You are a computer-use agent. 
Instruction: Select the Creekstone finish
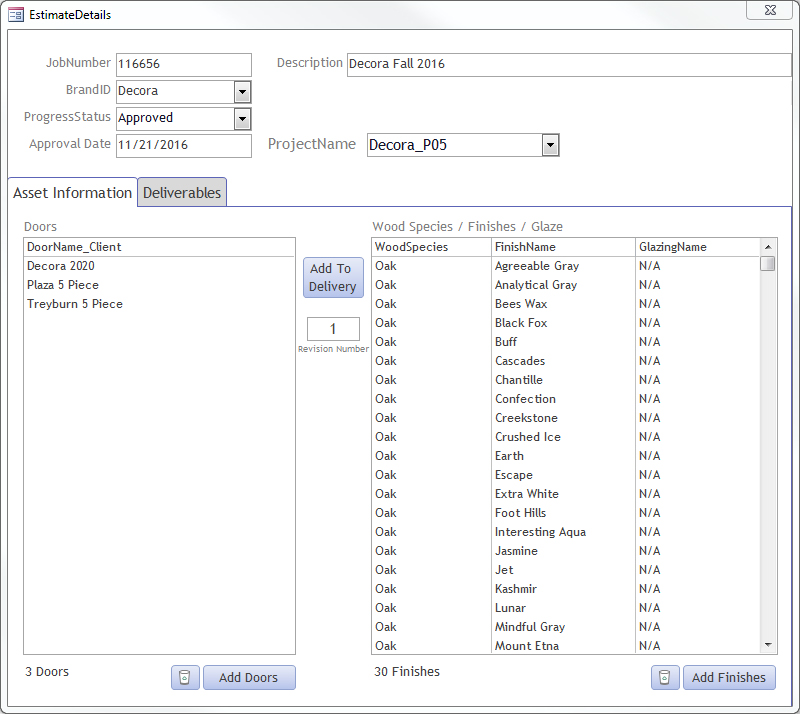pos(566,417)
